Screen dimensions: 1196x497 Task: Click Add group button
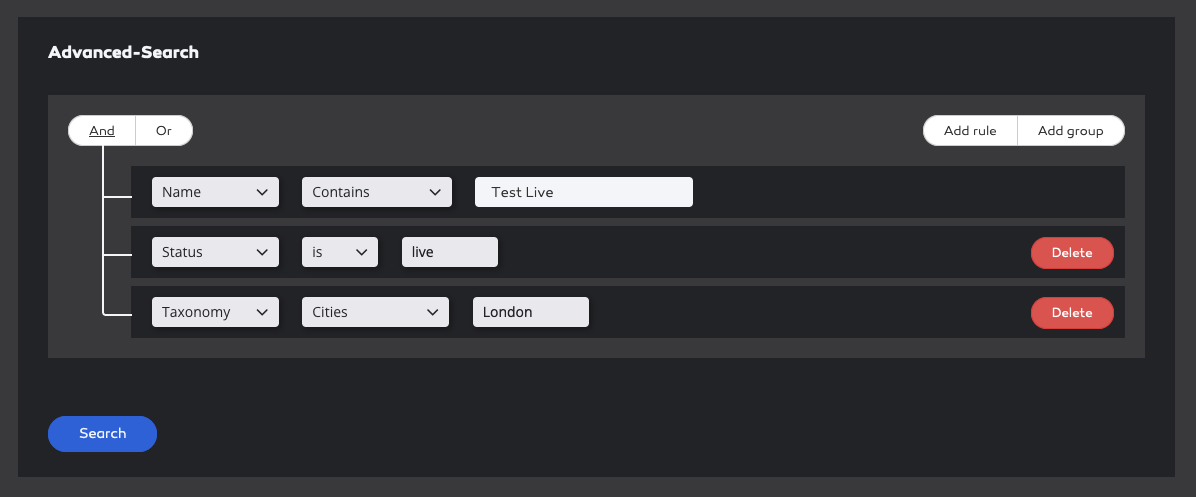(1071, 130)
